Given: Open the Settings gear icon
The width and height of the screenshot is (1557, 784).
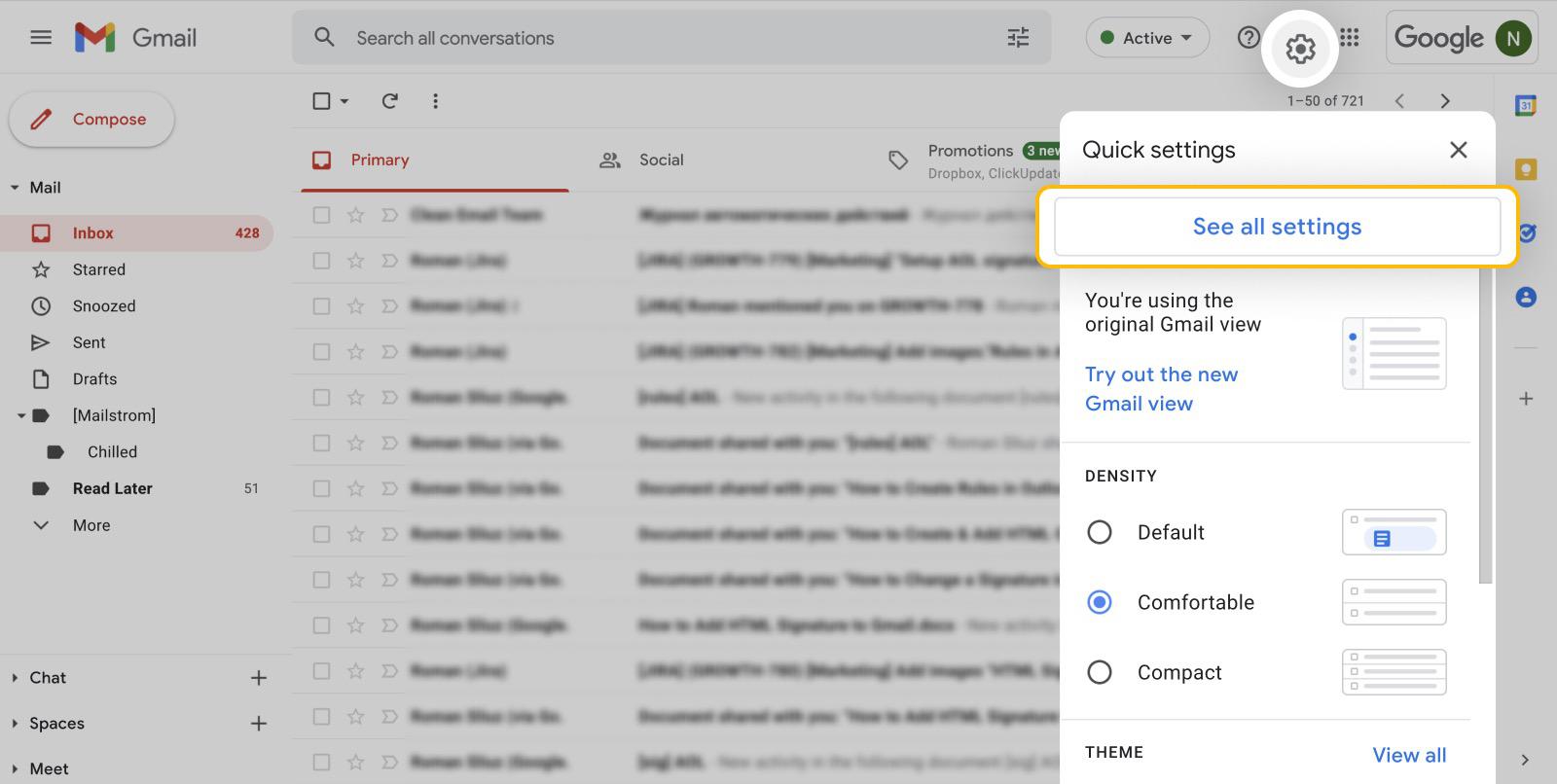Looking at the screenshot, I should tap(1300, 48).
